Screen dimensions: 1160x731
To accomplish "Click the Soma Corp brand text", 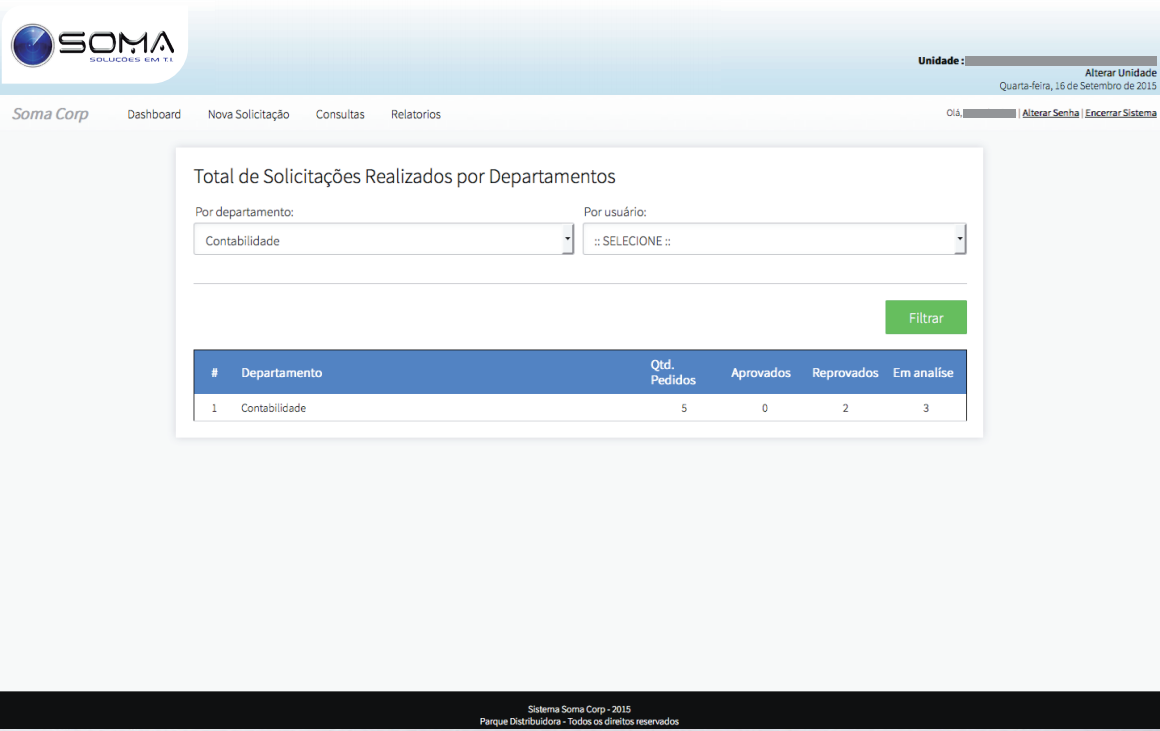I will click(x=50, y=114).
